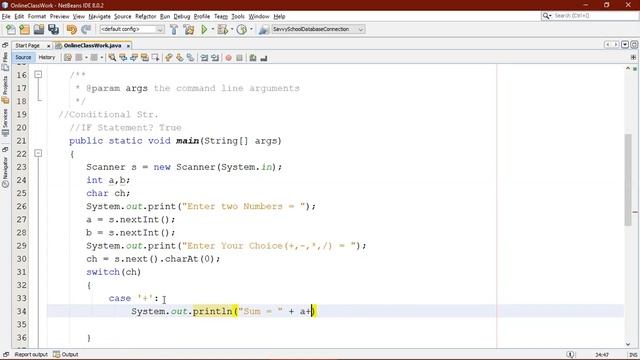Click the Shift Line Right icon

pyautogui.click(x=215, y=58)
